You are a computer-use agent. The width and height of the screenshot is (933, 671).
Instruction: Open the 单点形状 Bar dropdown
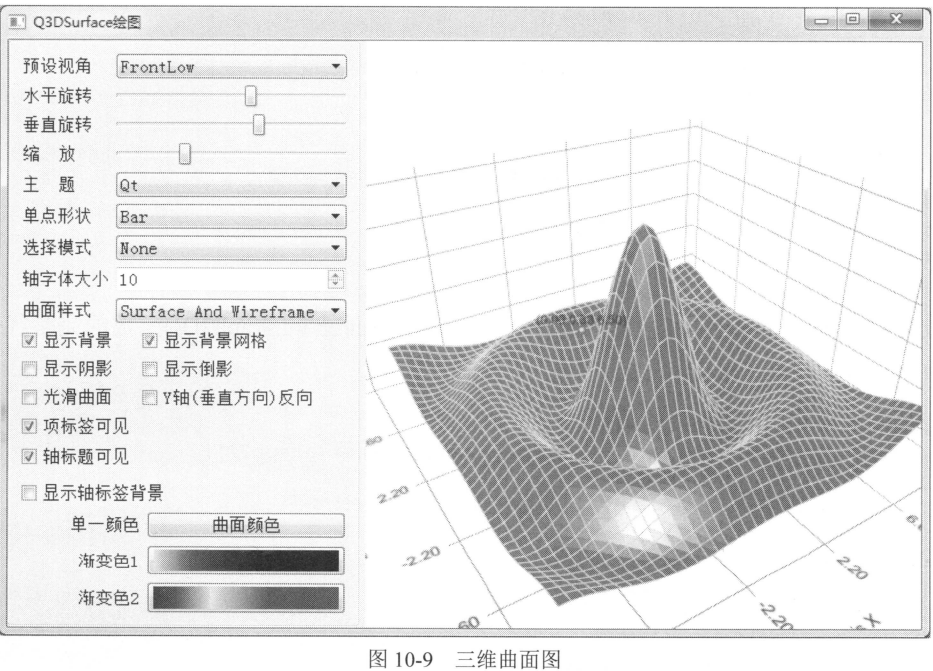pos(231,216)
